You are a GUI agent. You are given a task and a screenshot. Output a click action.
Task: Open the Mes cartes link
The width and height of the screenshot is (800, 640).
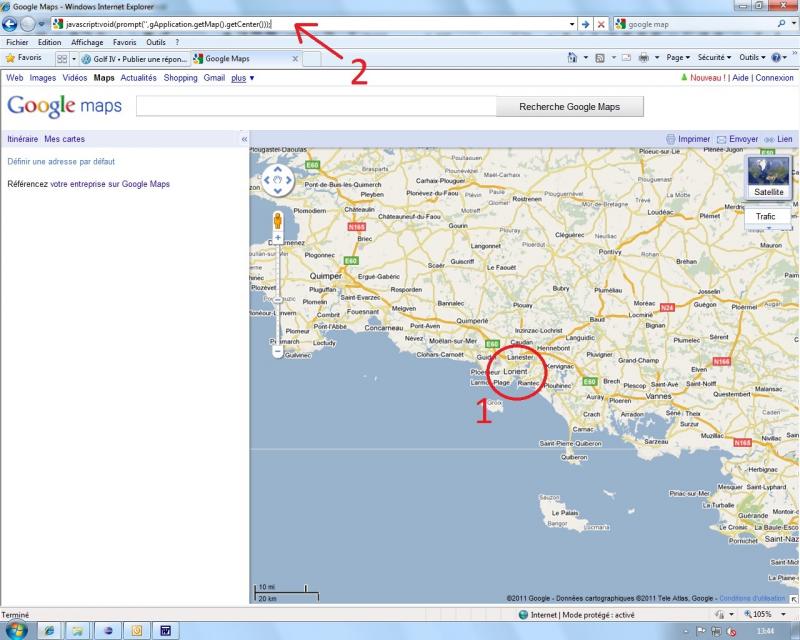[64, 139]
